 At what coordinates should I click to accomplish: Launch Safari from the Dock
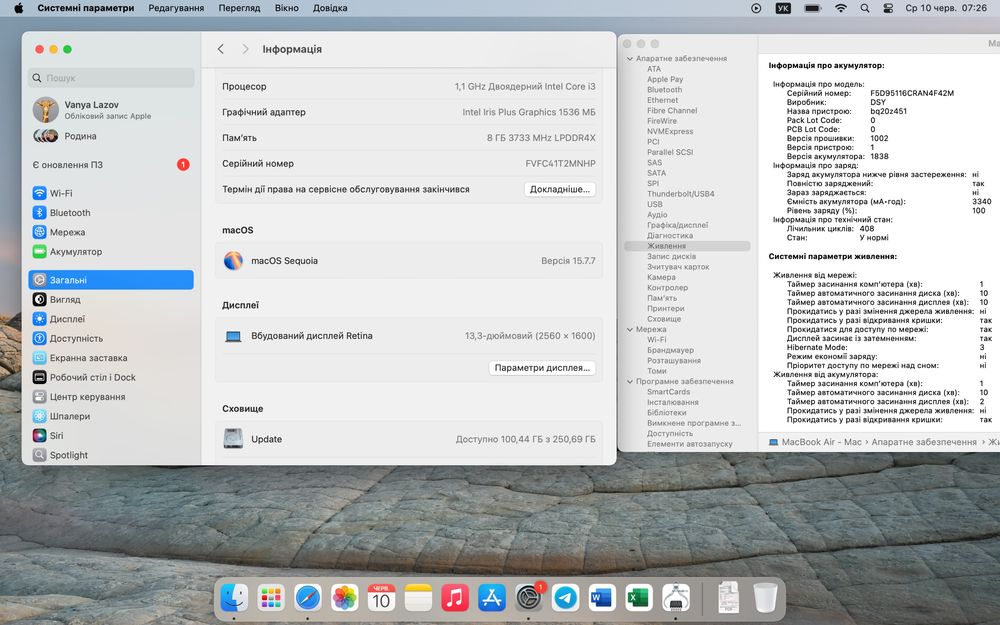(x=308, y=598)
